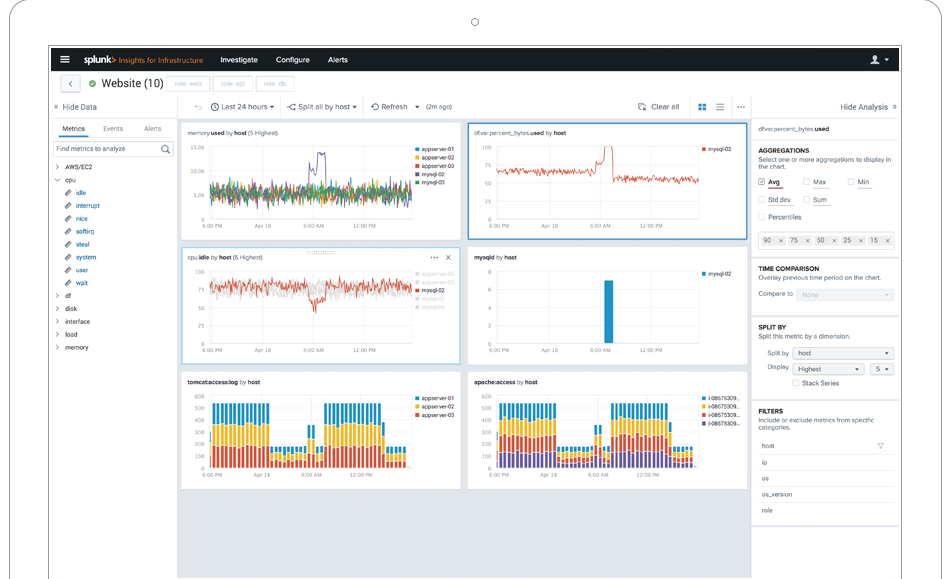This screenshot has width=950, height=579.
Task: Close the cpu.idle chart panel
Action: pos(448,257)
